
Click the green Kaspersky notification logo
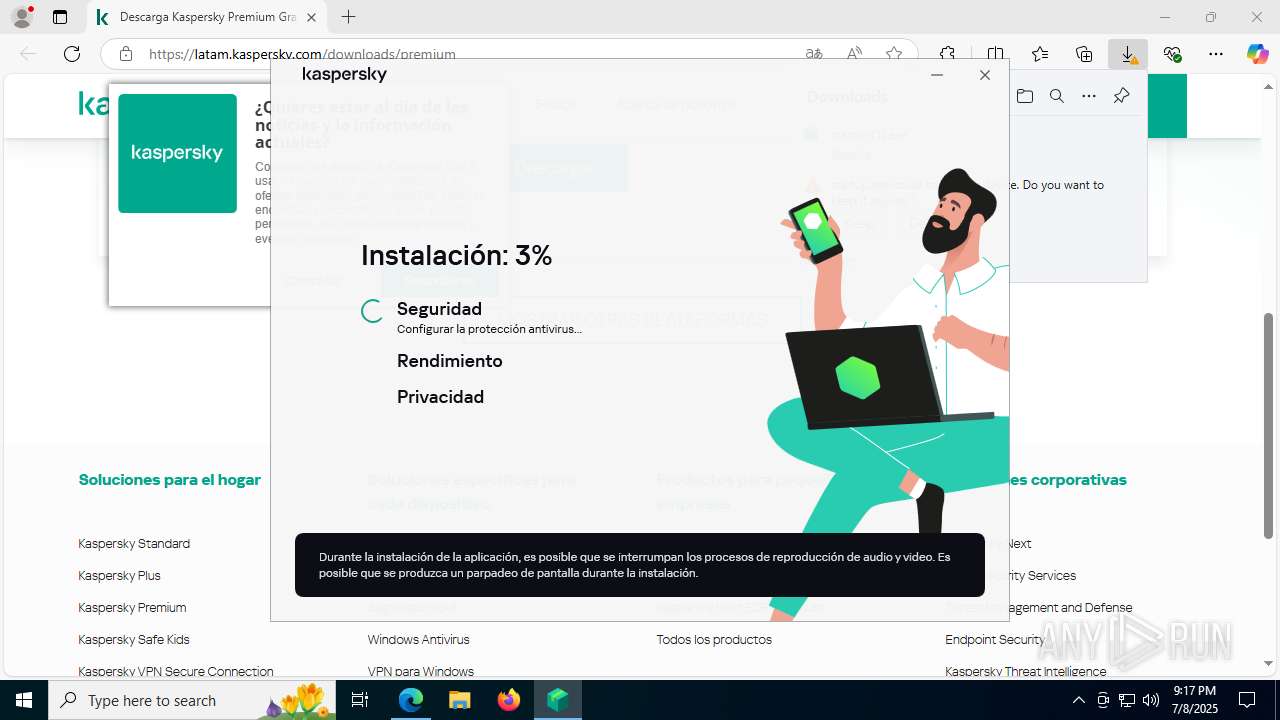pyautogui.click(x=177, y=153)
